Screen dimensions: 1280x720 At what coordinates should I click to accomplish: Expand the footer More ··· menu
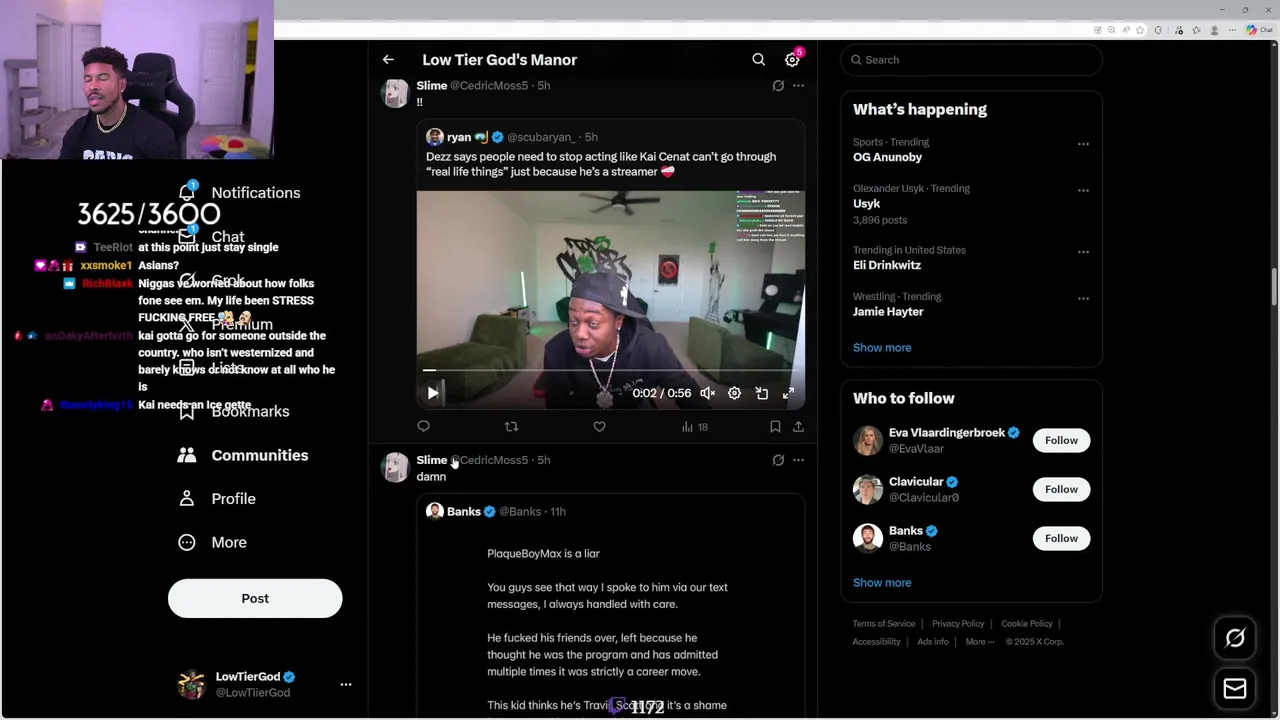pos(980,642)
